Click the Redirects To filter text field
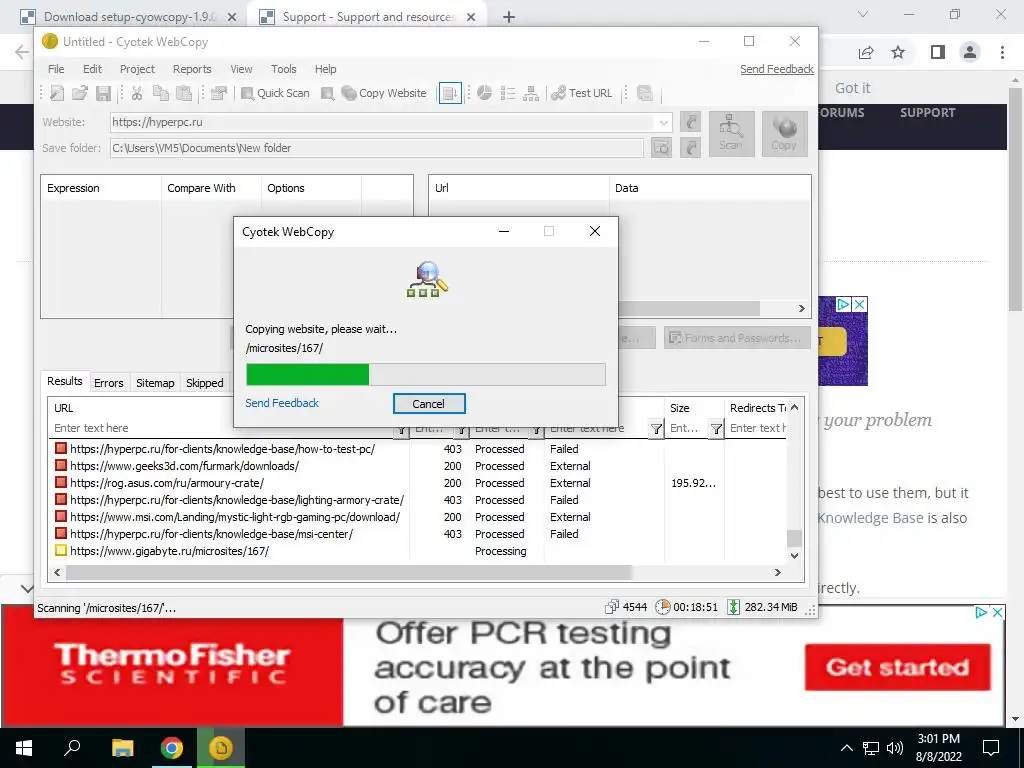The image size is (1024, 768). [x=758, y=428]
